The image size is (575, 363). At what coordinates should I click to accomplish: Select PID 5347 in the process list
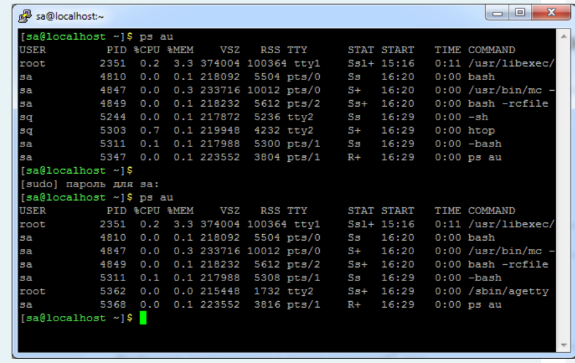click(x=113, y=157)
